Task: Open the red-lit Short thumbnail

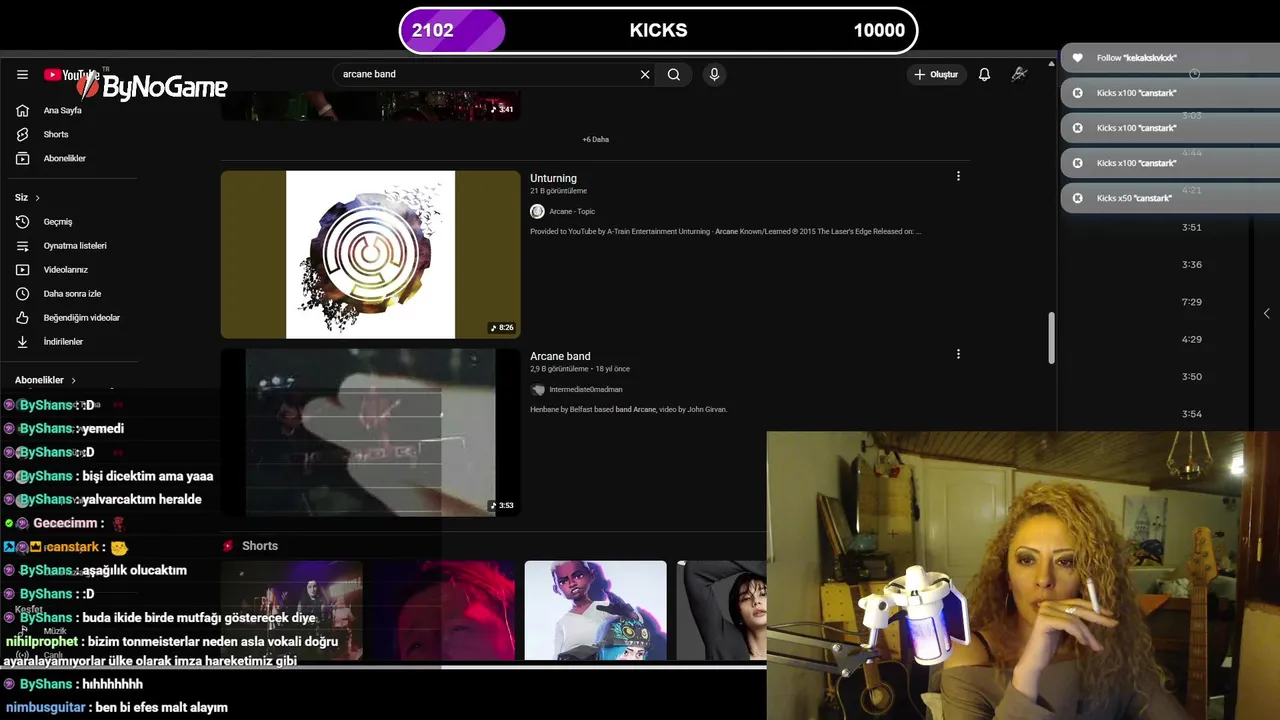Action: [x=443, y=610]
